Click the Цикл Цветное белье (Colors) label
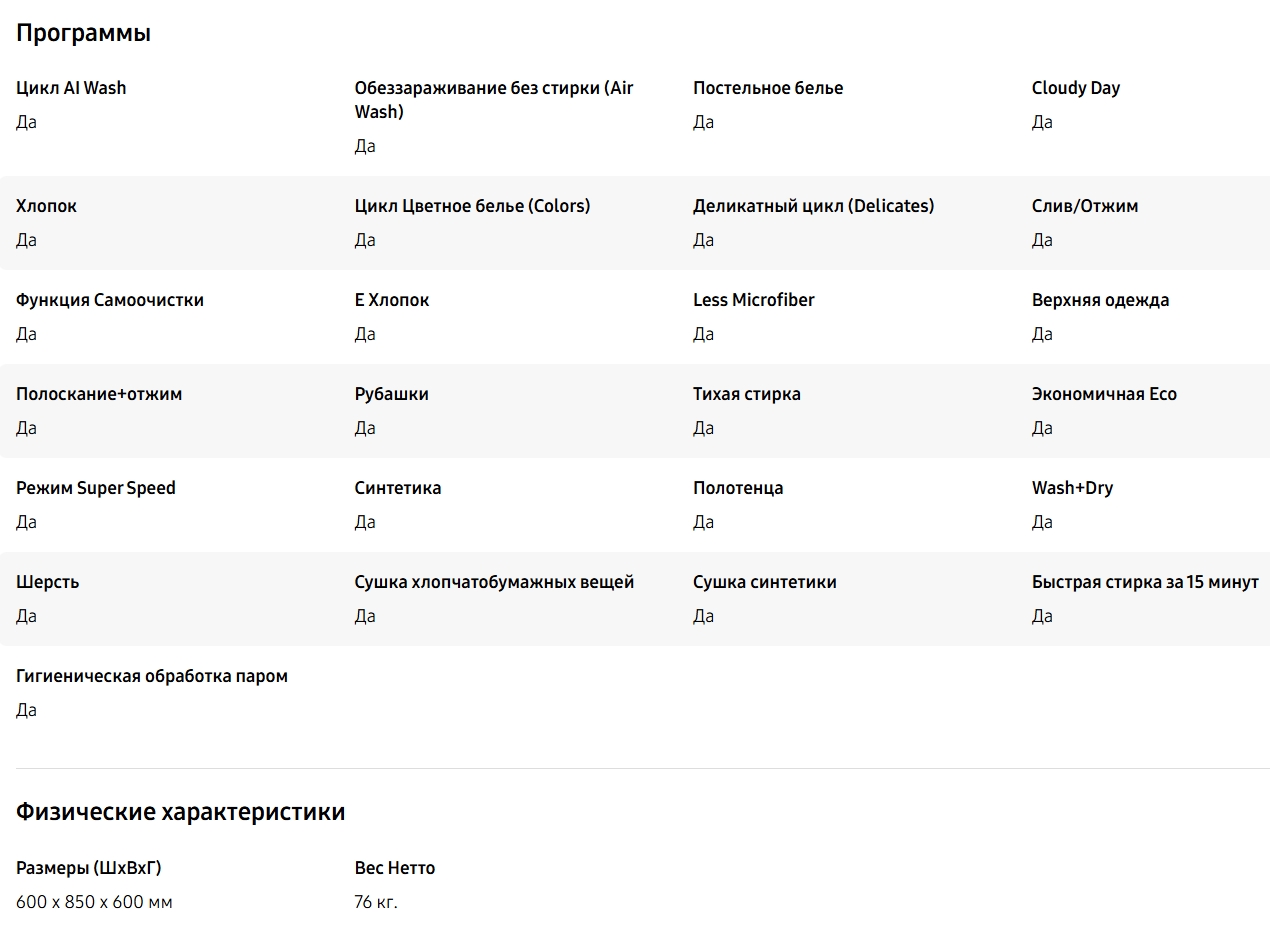The image size is (1270, 942). point(472,206)
